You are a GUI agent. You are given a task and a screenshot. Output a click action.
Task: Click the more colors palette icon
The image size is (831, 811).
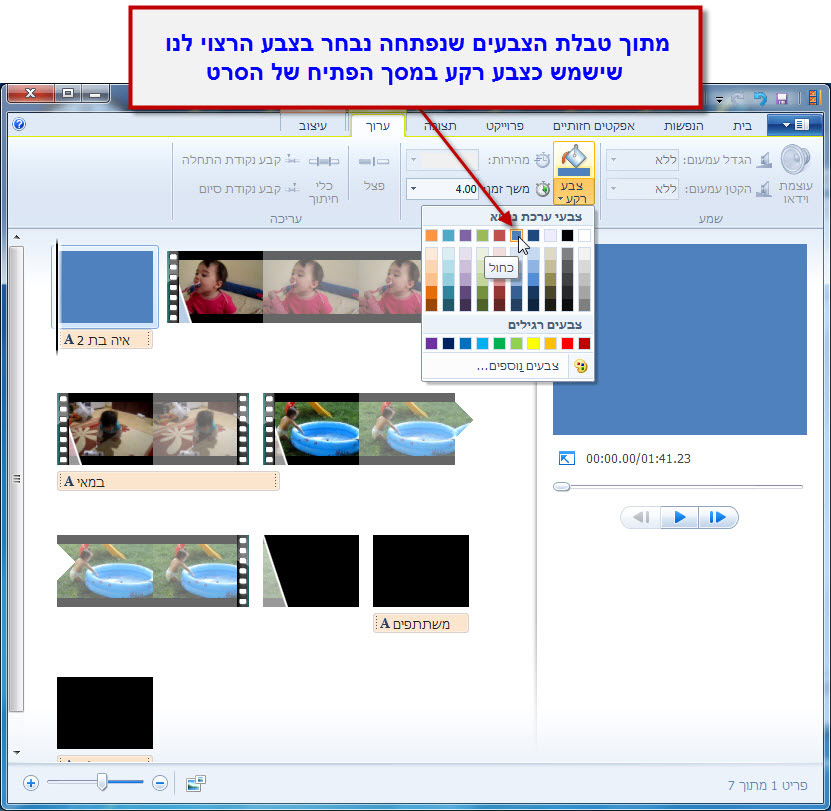point(581,366)
